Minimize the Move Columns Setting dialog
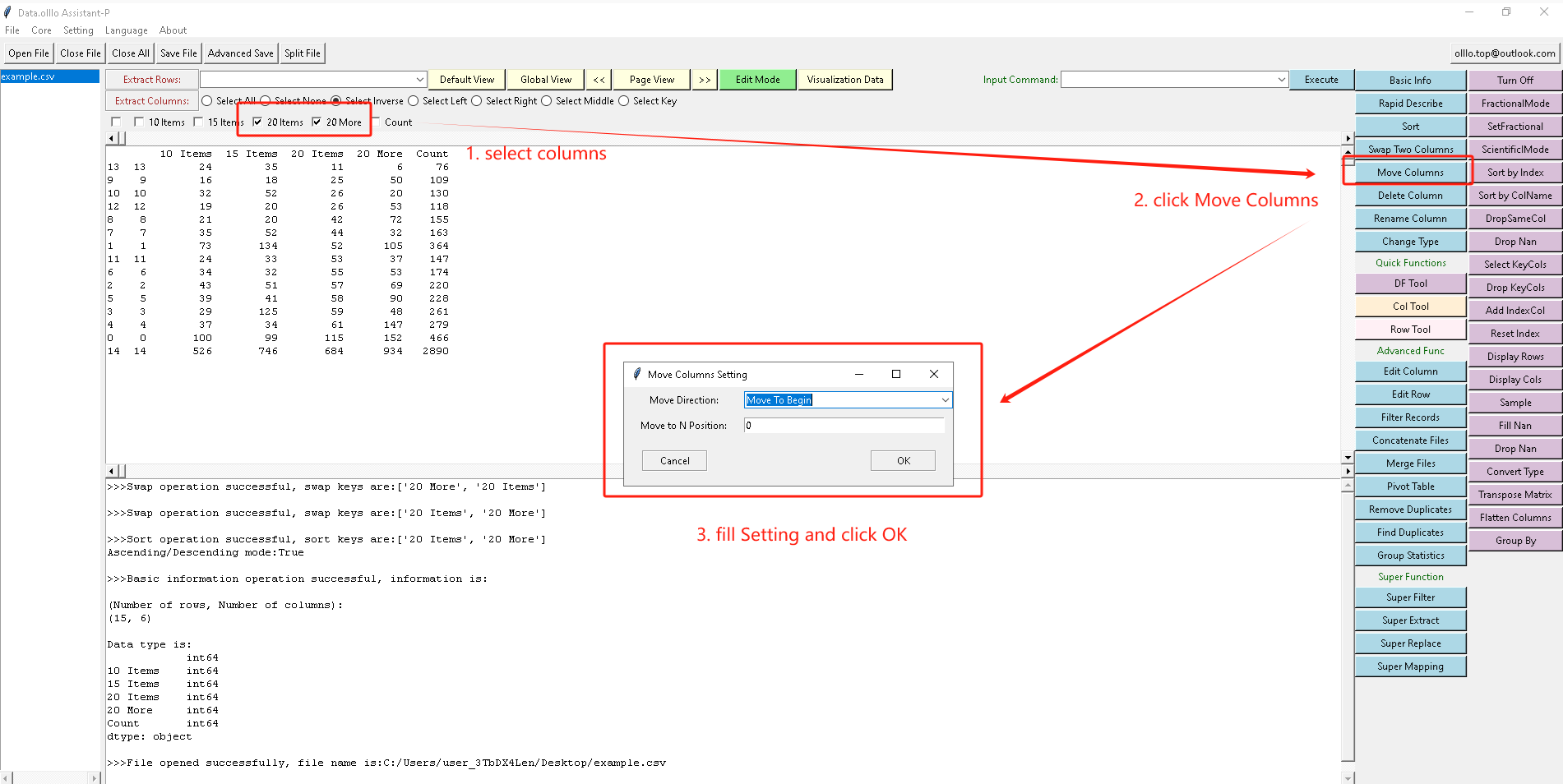Image resolution: width=1563 pixels, height=784 pixels. coord(859,374)
